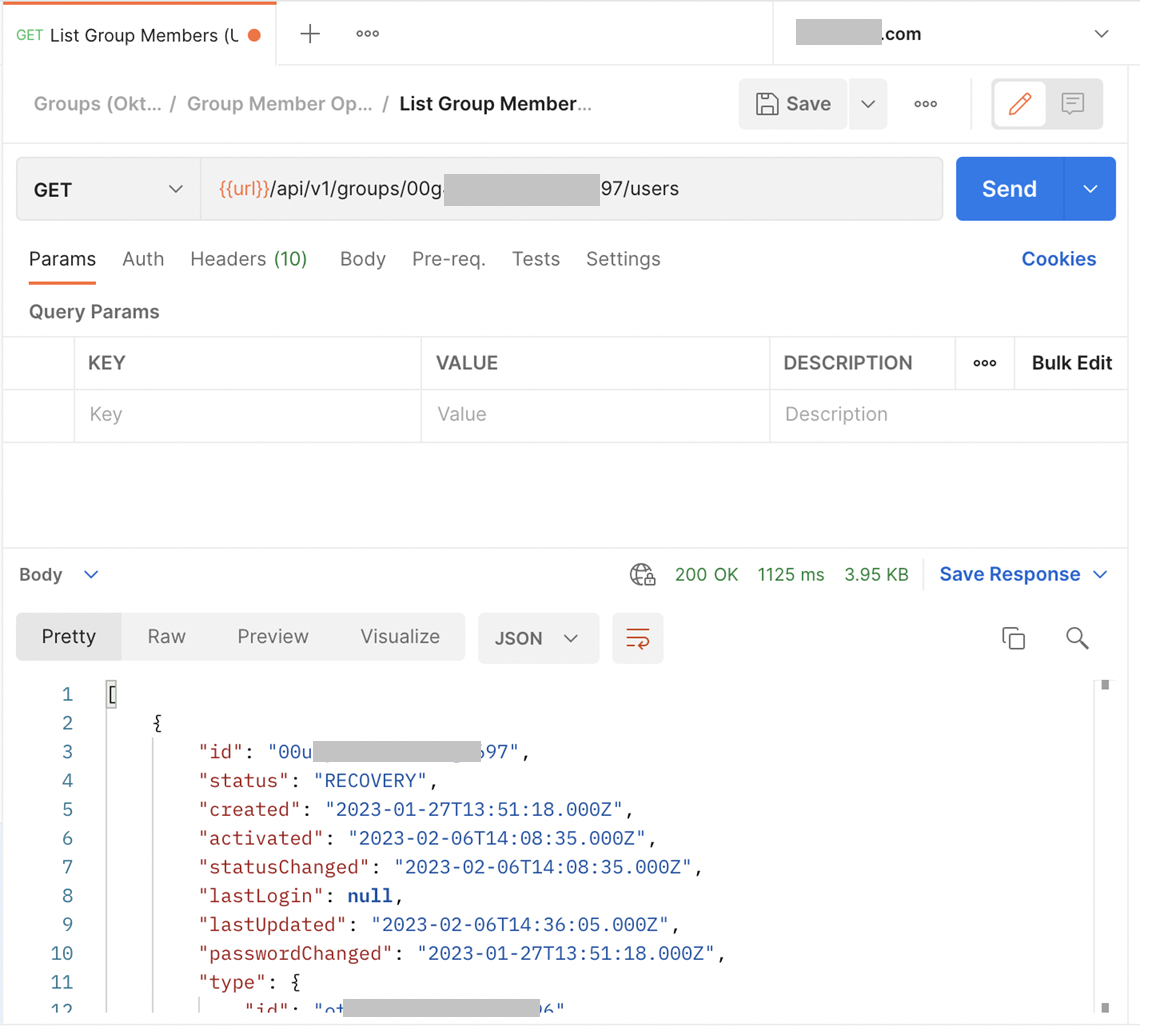
Task: Expand the Send button arrow options
Action: pyautogui.click(x=1090, y=189)
